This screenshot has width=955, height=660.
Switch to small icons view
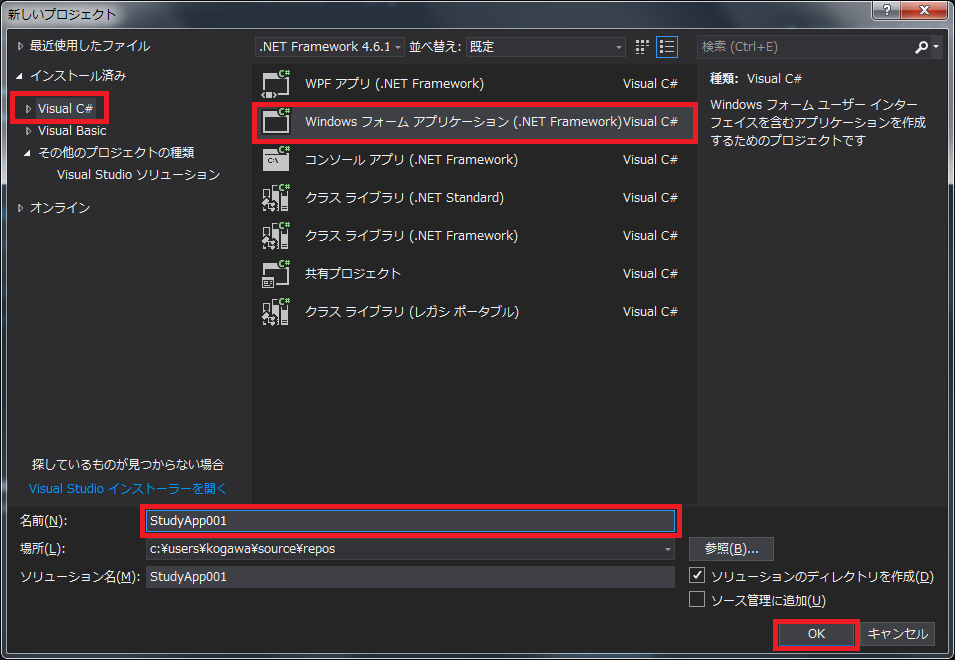pyautogui.click(x=643, y=47)
